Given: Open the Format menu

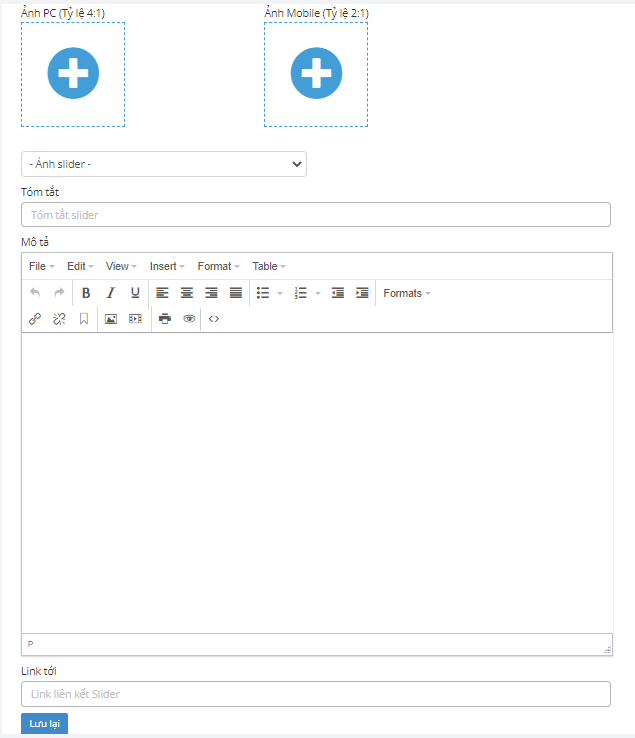Looking at the screenshot, I should click(x=218, y=266).
